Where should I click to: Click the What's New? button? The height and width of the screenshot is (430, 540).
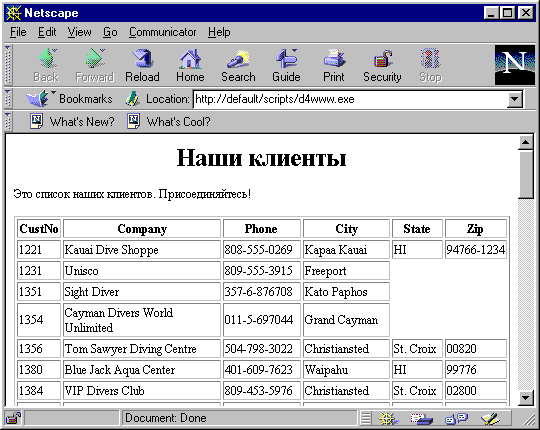(72, 122)
